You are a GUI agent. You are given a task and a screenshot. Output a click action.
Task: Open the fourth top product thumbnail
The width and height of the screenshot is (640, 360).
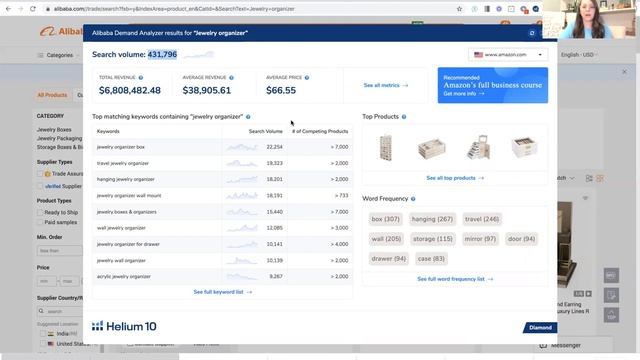tap(524, 148)
